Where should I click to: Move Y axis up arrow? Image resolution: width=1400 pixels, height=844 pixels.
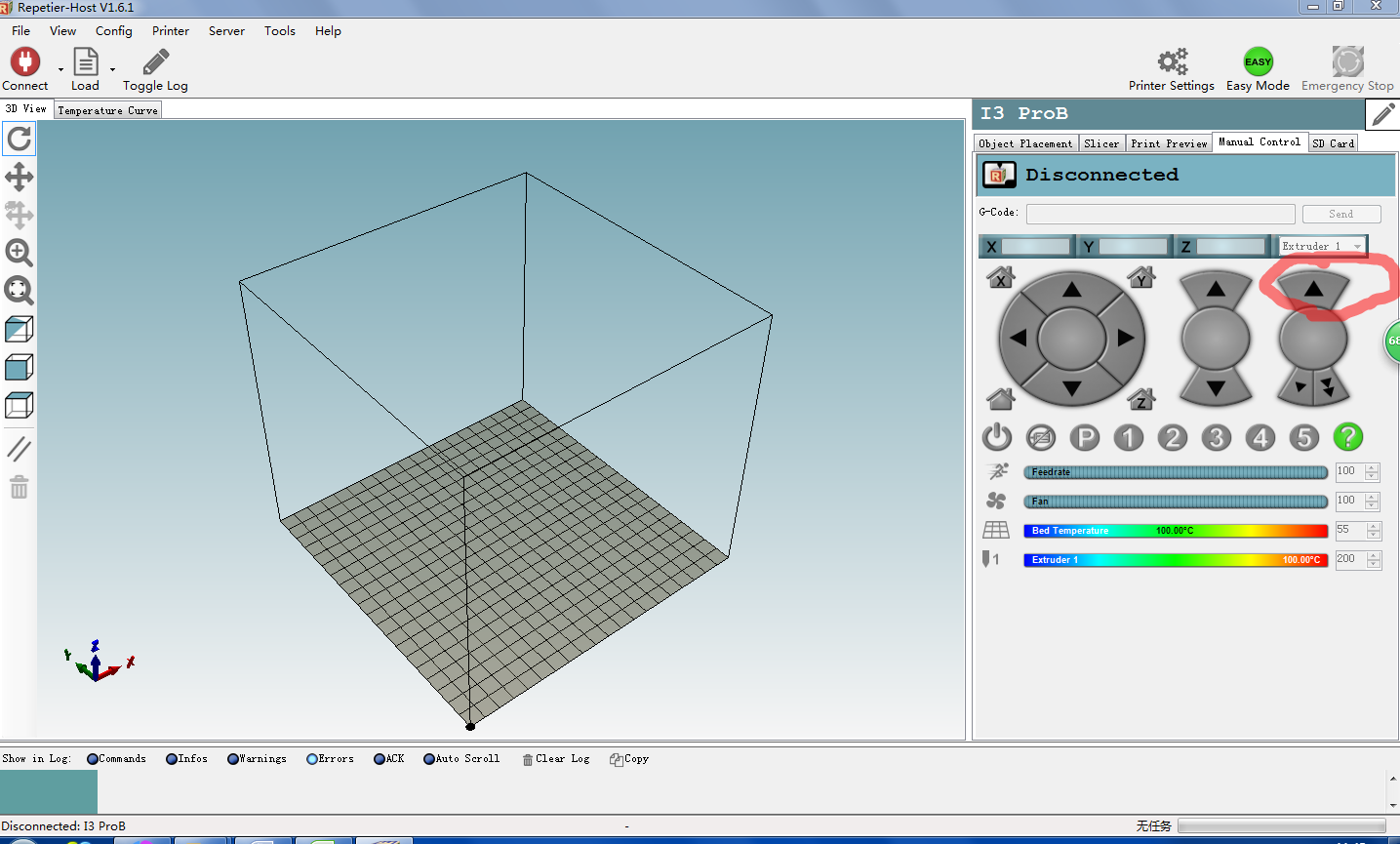(x=1072, y=289)
